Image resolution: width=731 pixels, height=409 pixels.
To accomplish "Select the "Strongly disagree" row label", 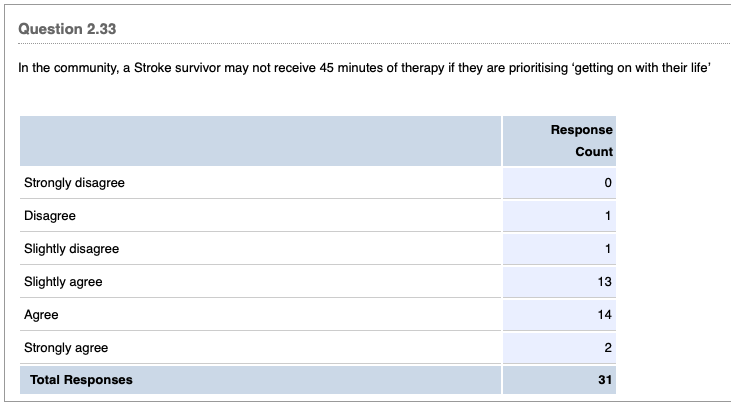I will [74, 183].
